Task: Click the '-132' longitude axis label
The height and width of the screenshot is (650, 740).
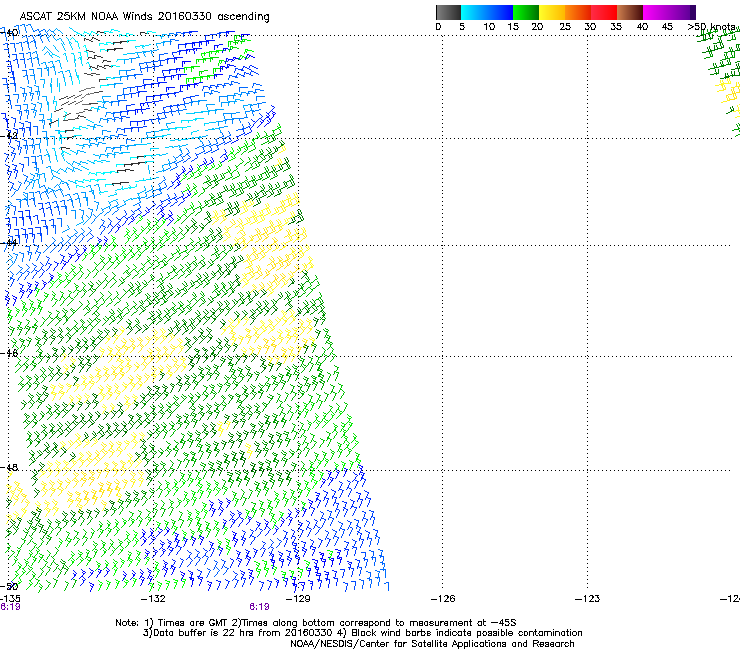Action: pyautogui.click(x=153, y=599)
